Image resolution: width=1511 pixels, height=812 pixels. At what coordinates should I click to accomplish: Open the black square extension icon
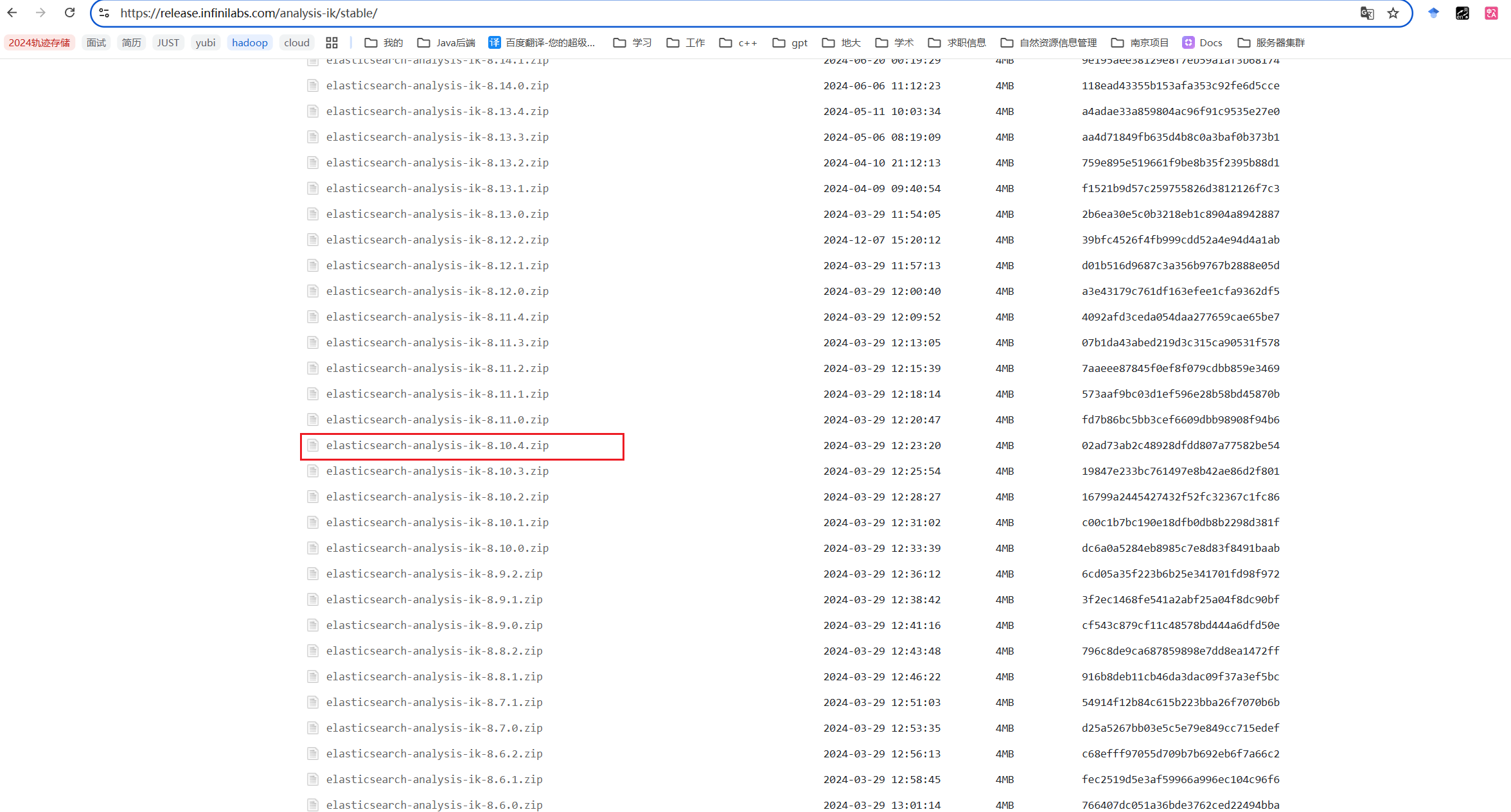coord(1462,13)
